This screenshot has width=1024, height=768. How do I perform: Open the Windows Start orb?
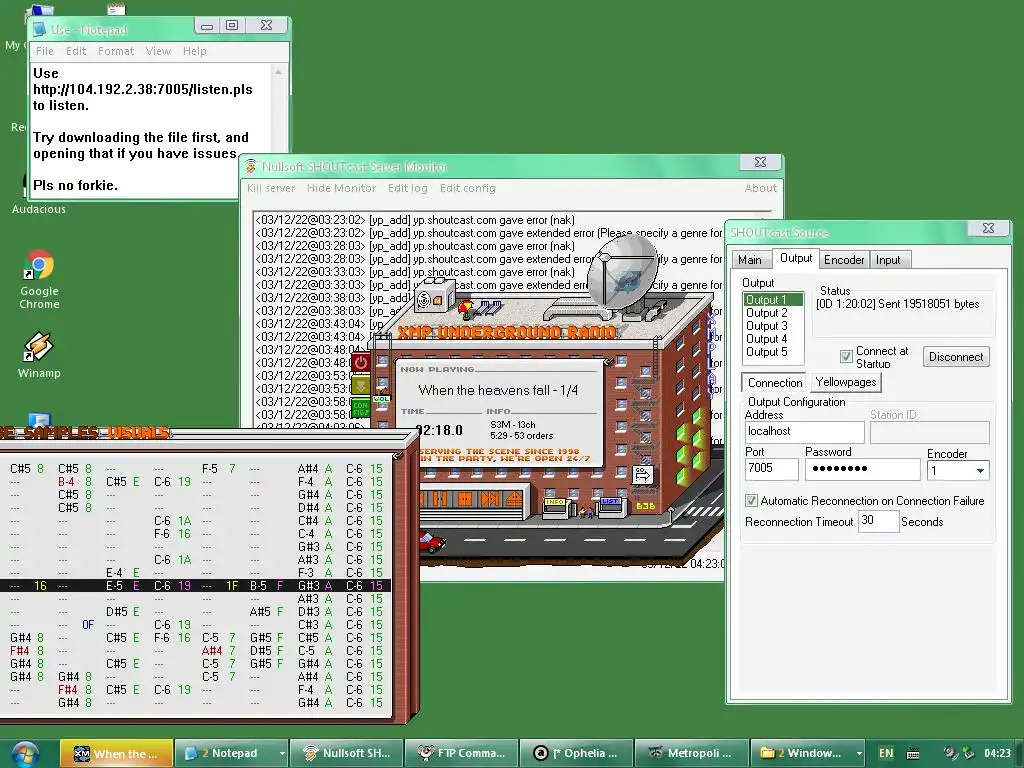coord(24,753)
